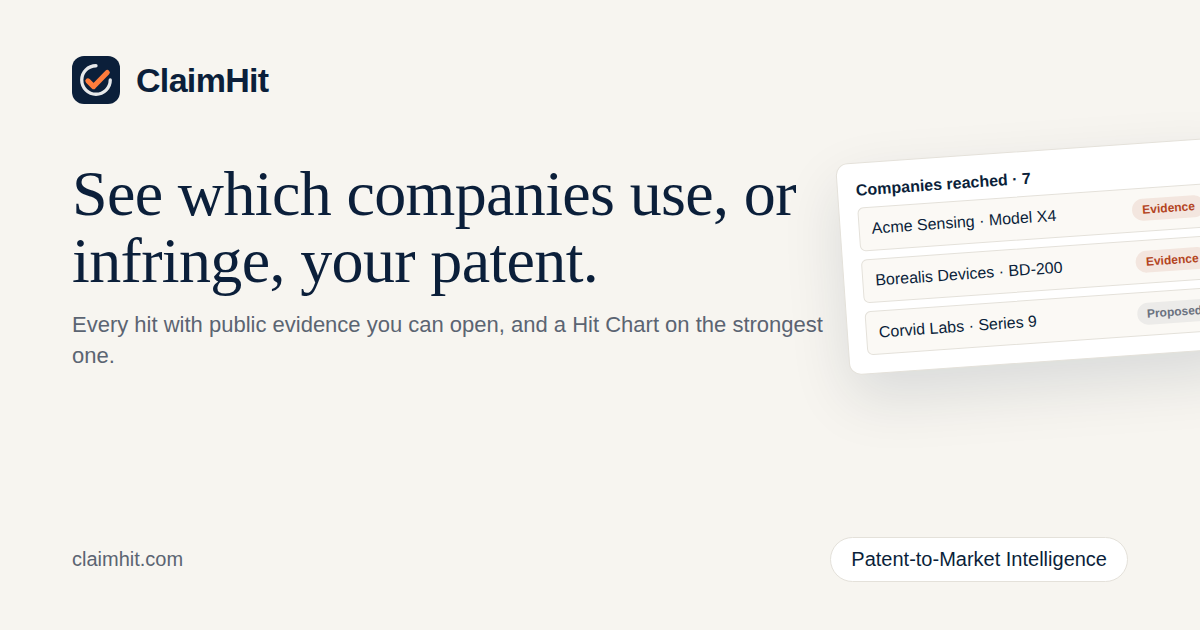Click the 'Companies reached' card header
The image size is (1200, 630).
pyautogui.click(x=943, y=183)
